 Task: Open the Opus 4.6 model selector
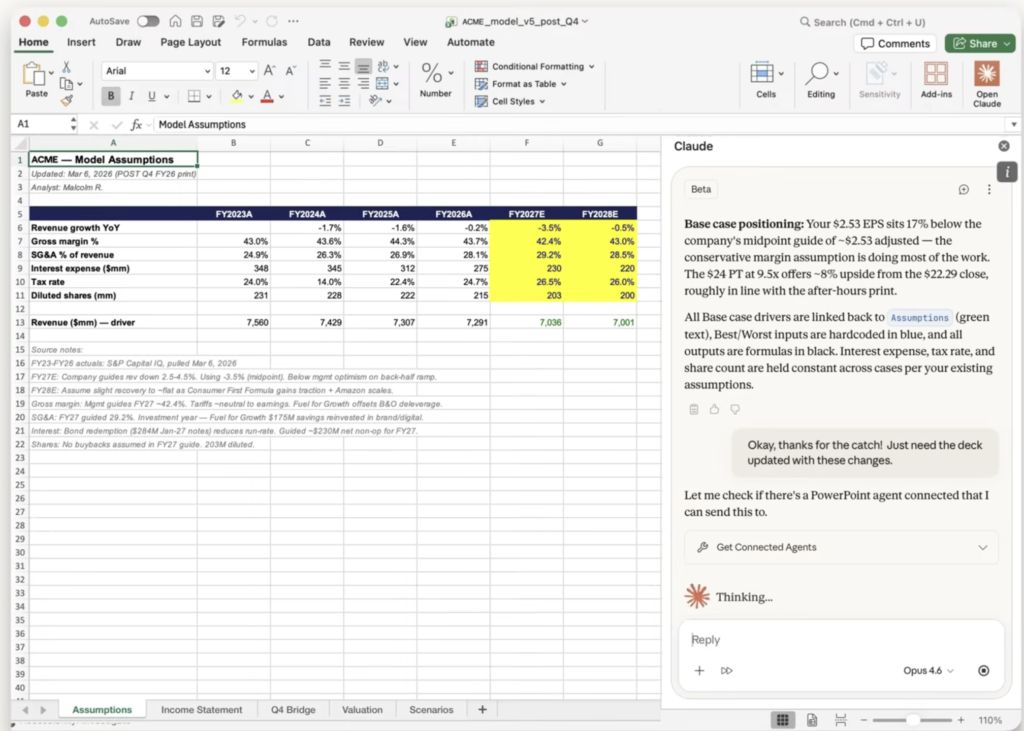click(928, 670)
